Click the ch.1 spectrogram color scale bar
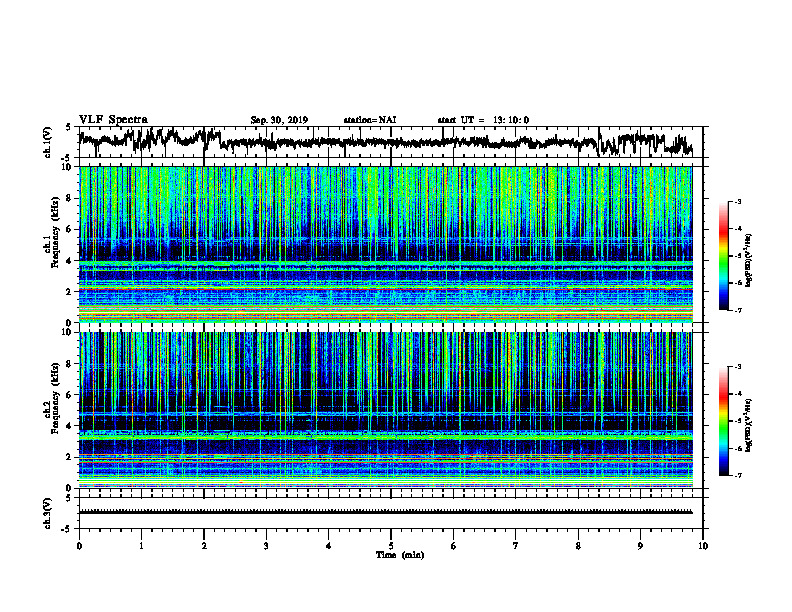This screenshot has width=792, height=612. pyautogui.click(x=723, y=256)
